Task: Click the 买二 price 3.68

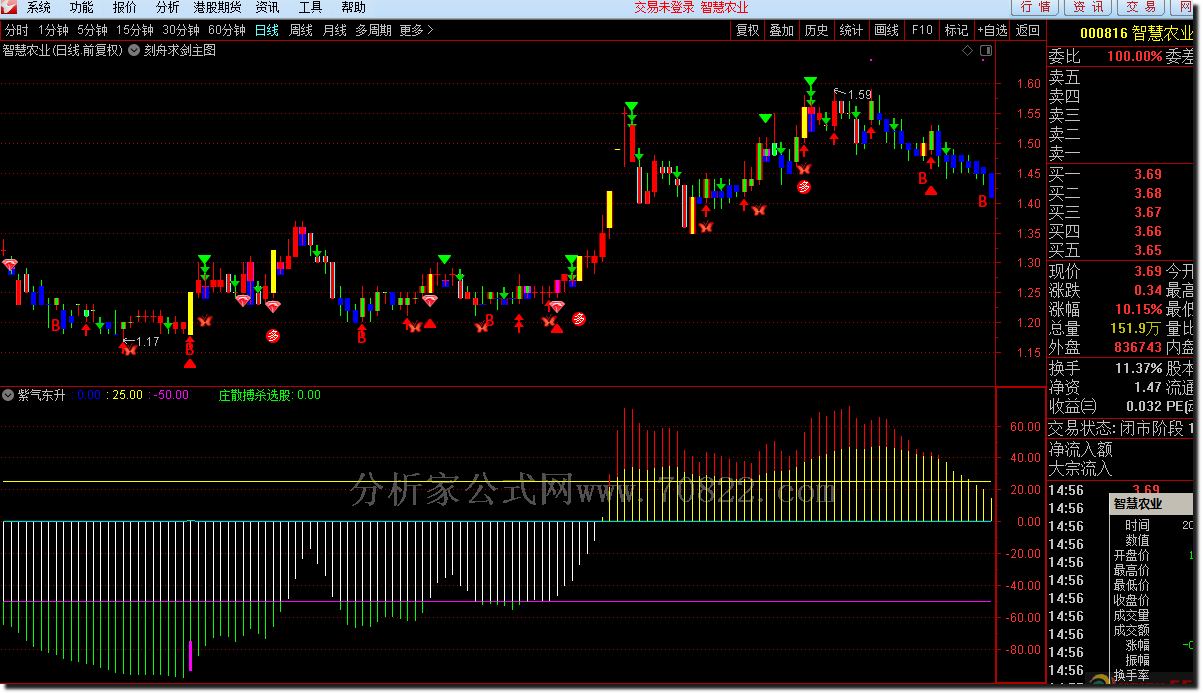Action: (x=1148, y=193)
